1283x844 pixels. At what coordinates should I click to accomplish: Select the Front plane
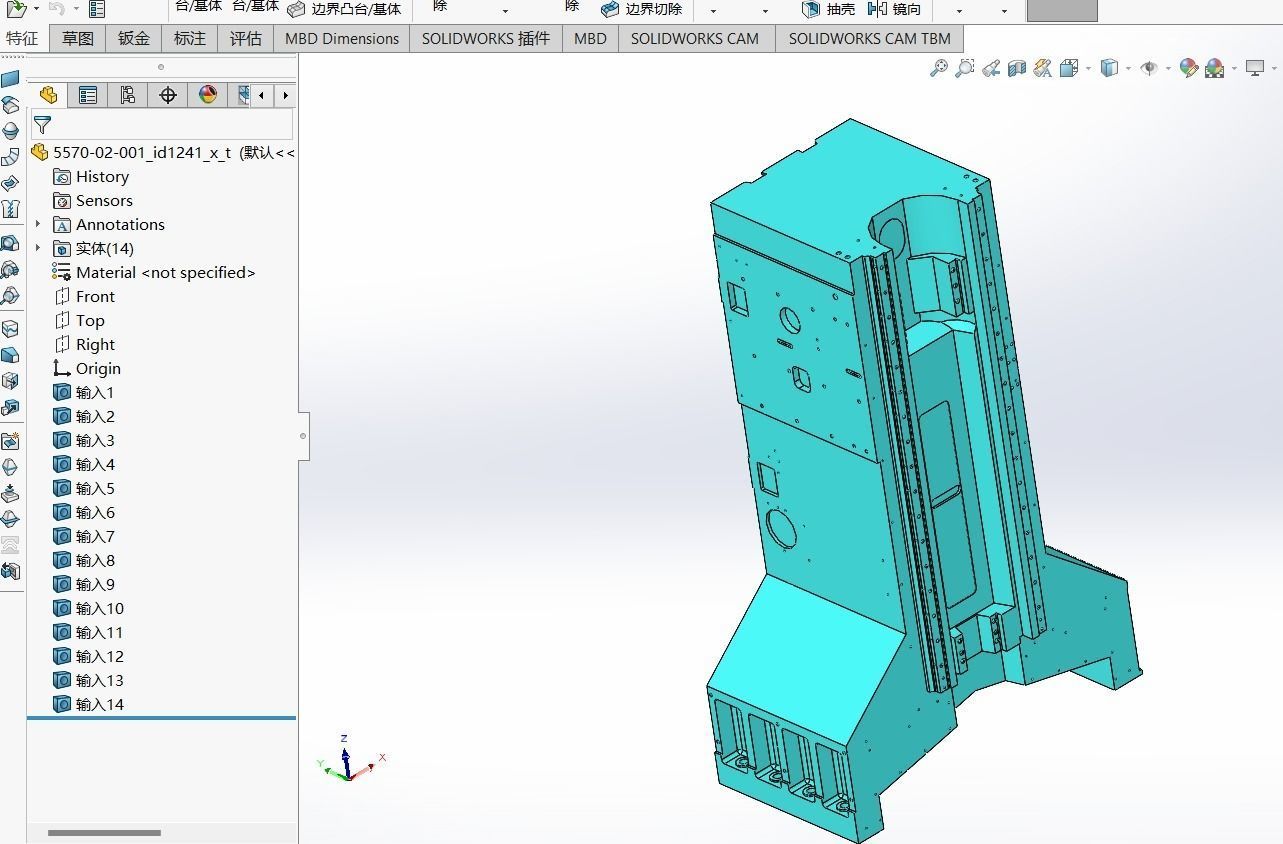(95, 296)
